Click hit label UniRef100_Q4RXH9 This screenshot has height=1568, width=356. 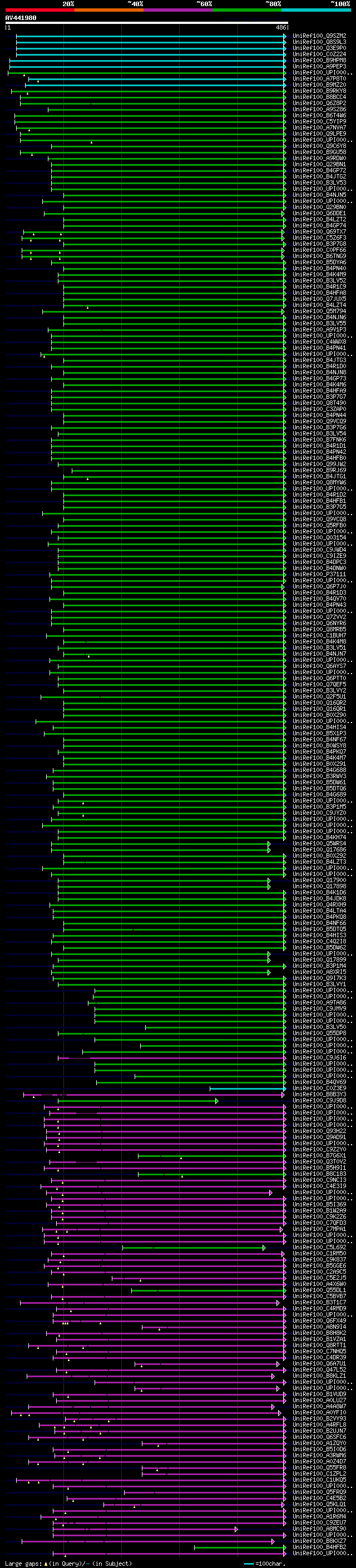tap(319, 904)
